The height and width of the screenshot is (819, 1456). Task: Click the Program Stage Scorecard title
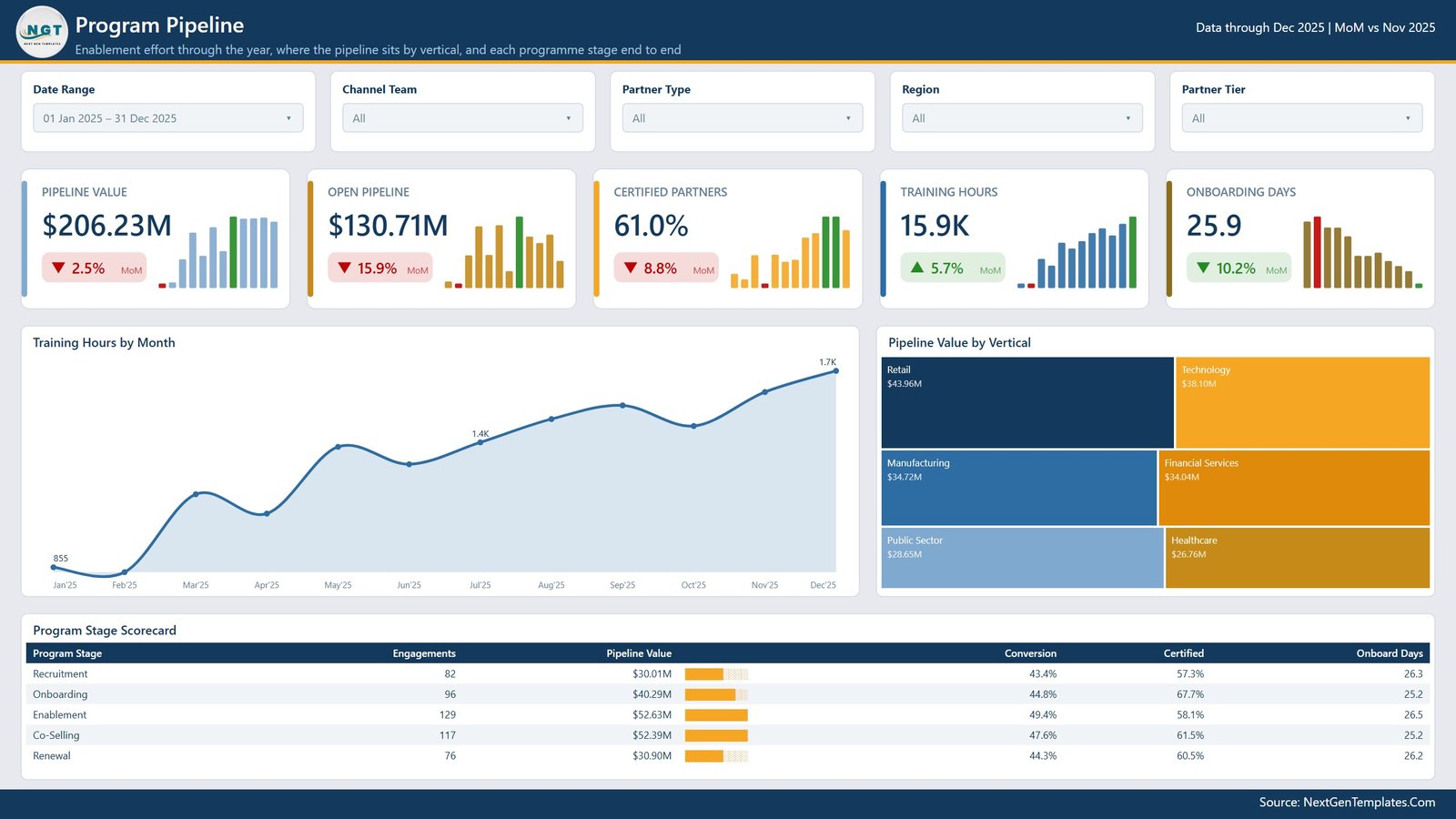coord(105,631)
